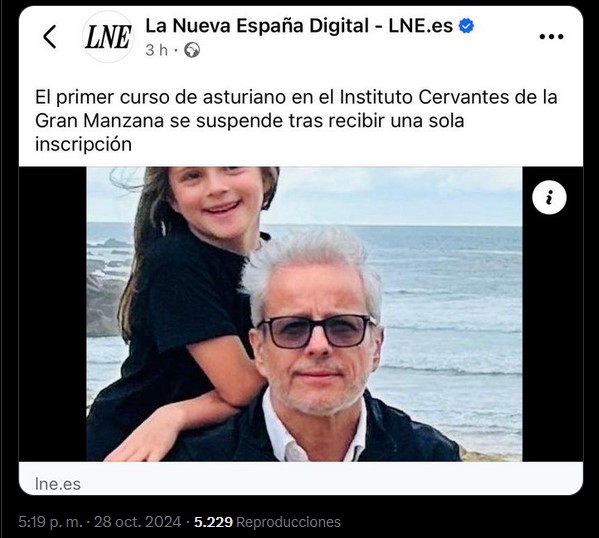
Task: Open the '5.229 Reproducciones' view count
Action: tap(267, 522)
